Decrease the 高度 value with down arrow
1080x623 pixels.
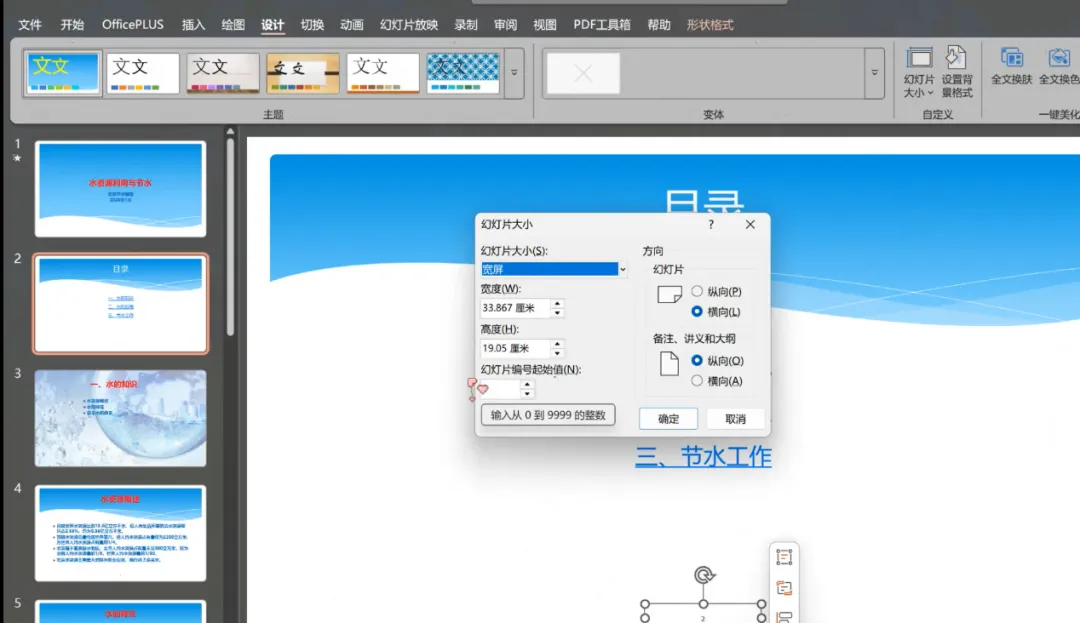[557, 353]
